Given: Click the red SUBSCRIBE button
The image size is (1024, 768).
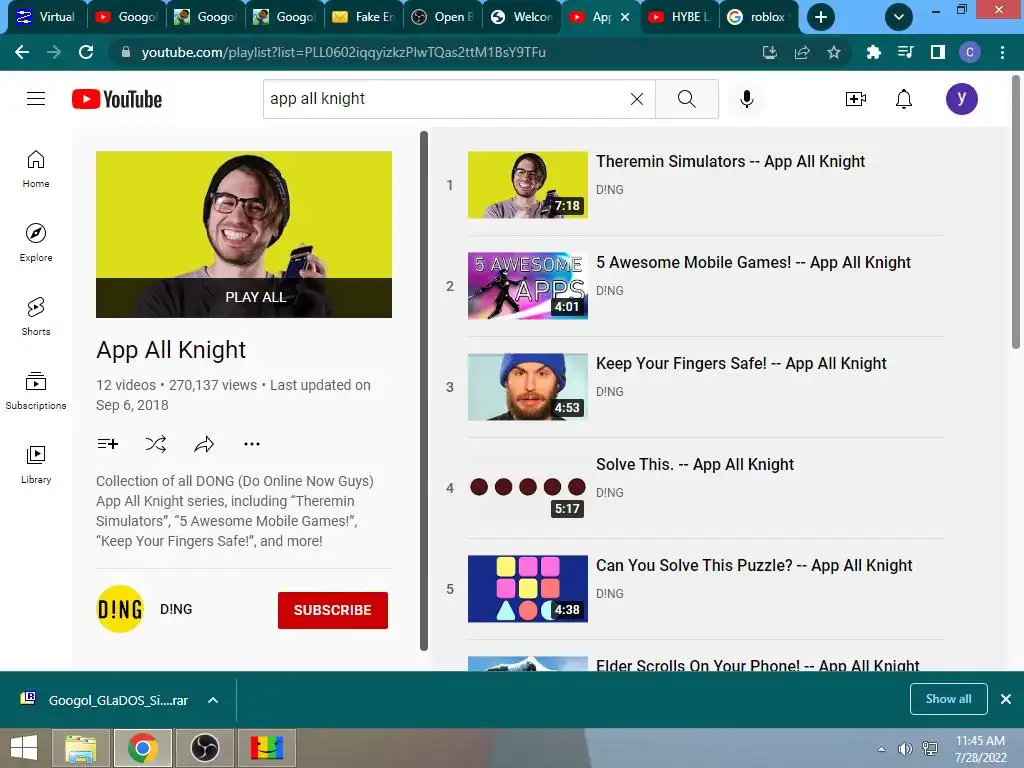Looking at the screenshot, I should 332,610.
